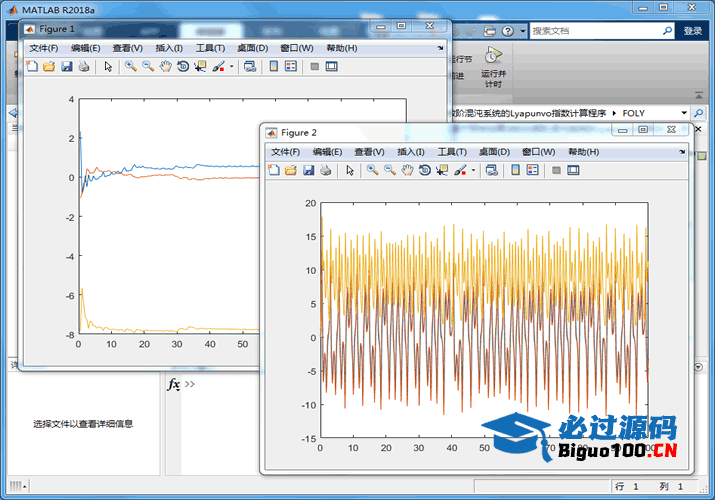Image resolution: width=715 pixels, height=500 pixels.
Task: Click Hide Plot Tools icon in Figure 2
Action: (556, 170)
